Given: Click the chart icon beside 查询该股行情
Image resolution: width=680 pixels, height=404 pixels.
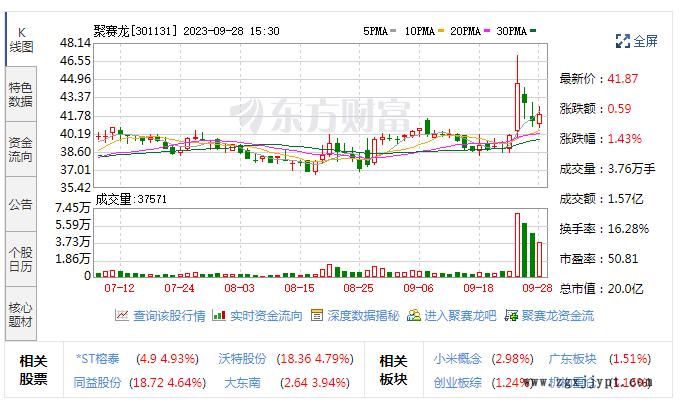Looking at the screenshot, I should pyautogui.click(x=122, y=316).
